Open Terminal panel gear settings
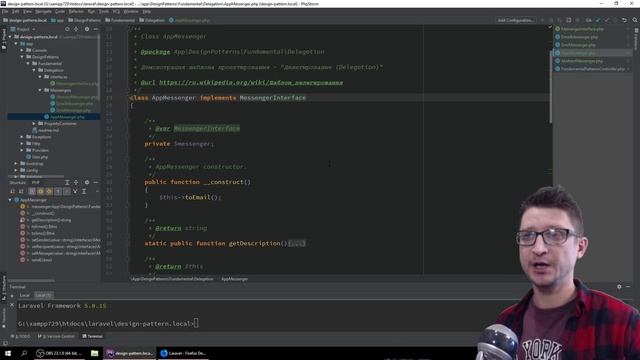Viewport: 640px width, 360px height. coord(619,287)
